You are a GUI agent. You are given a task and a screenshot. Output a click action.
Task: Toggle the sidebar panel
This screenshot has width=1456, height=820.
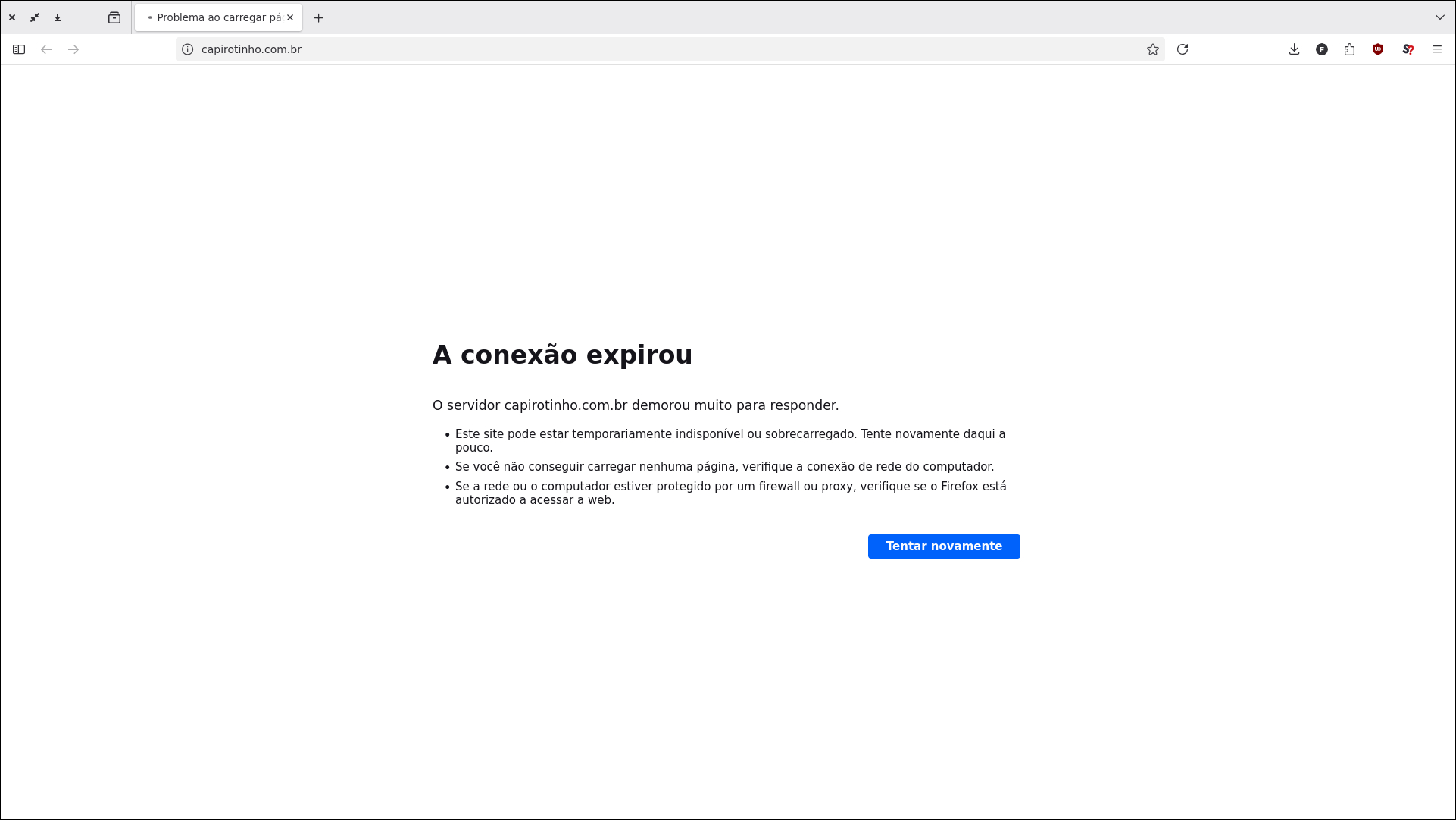pyautogui.click(x=19, y=49)
